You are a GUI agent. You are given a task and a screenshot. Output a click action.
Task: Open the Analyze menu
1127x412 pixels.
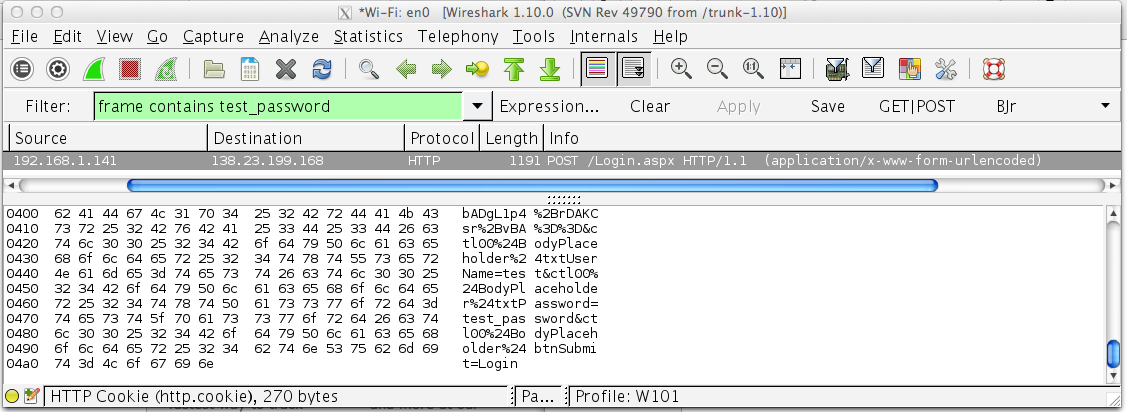(289, 36)
